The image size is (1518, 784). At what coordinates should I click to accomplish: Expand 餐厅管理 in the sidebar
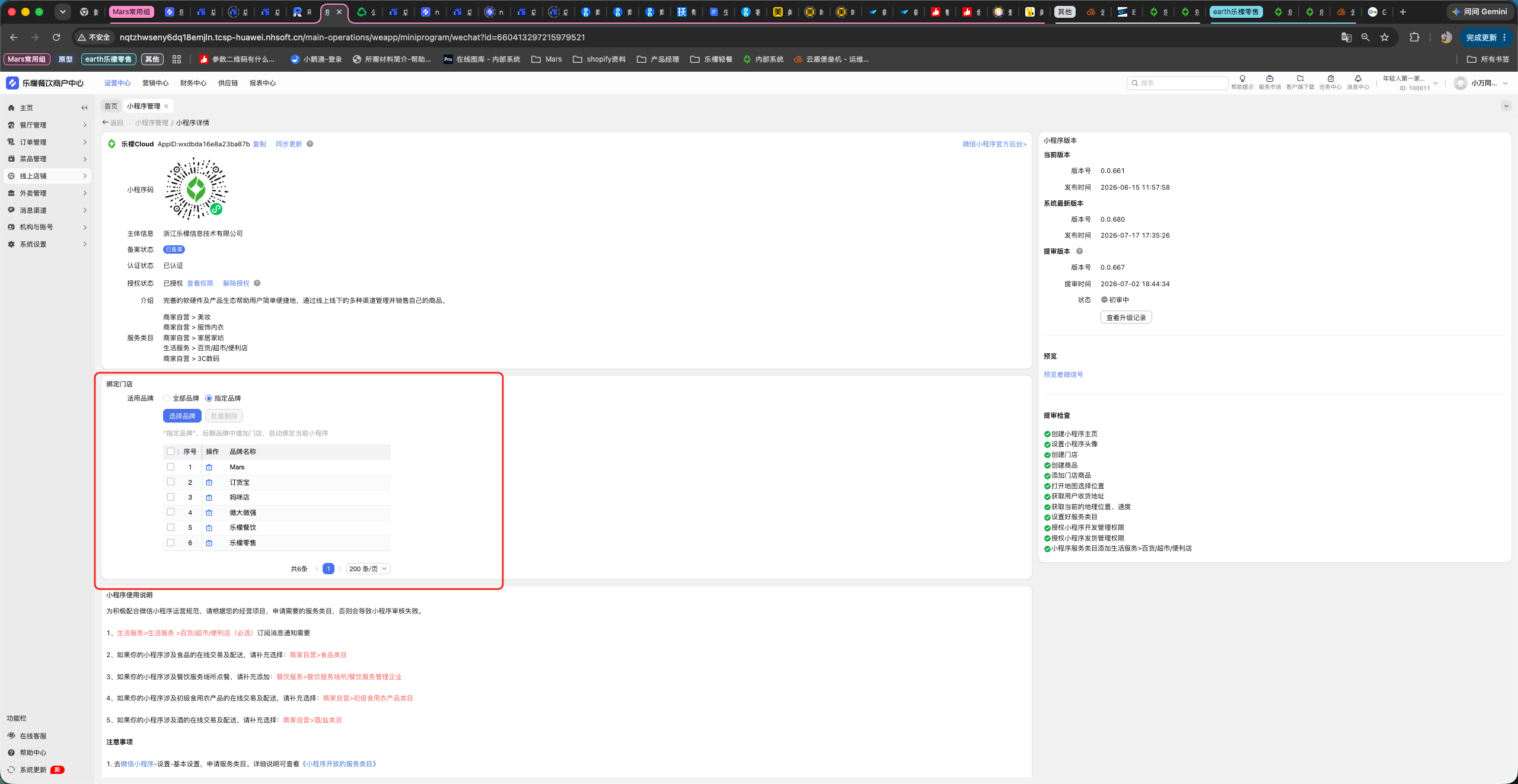pos(47,125)
